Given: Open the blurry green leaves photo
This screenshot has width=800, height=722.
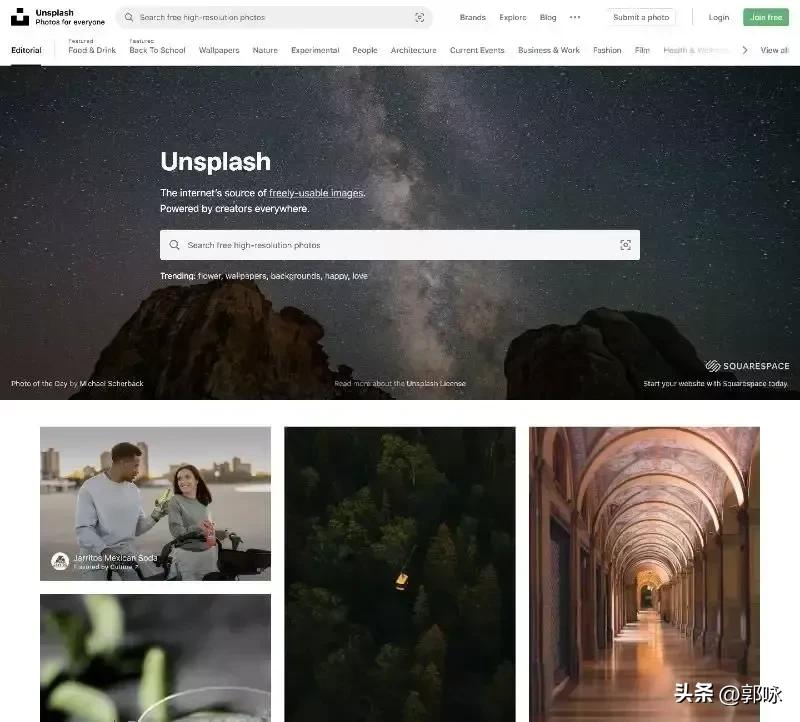Looking at the screenshot, I should pos(156,658).
